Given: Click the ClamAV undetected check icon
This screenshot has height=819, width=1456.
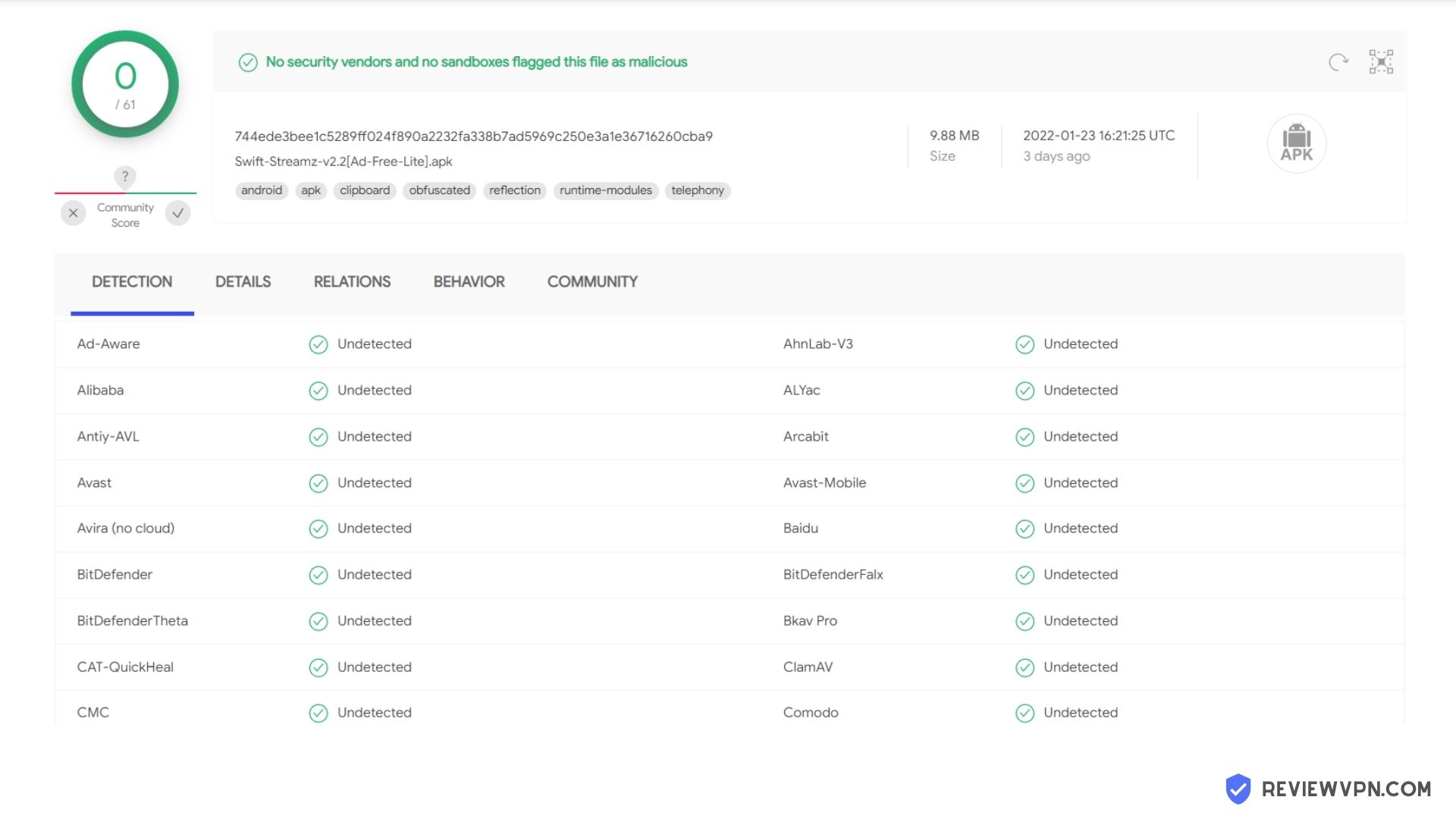Looking at the screenshot, I should (x=1025, y=667).
